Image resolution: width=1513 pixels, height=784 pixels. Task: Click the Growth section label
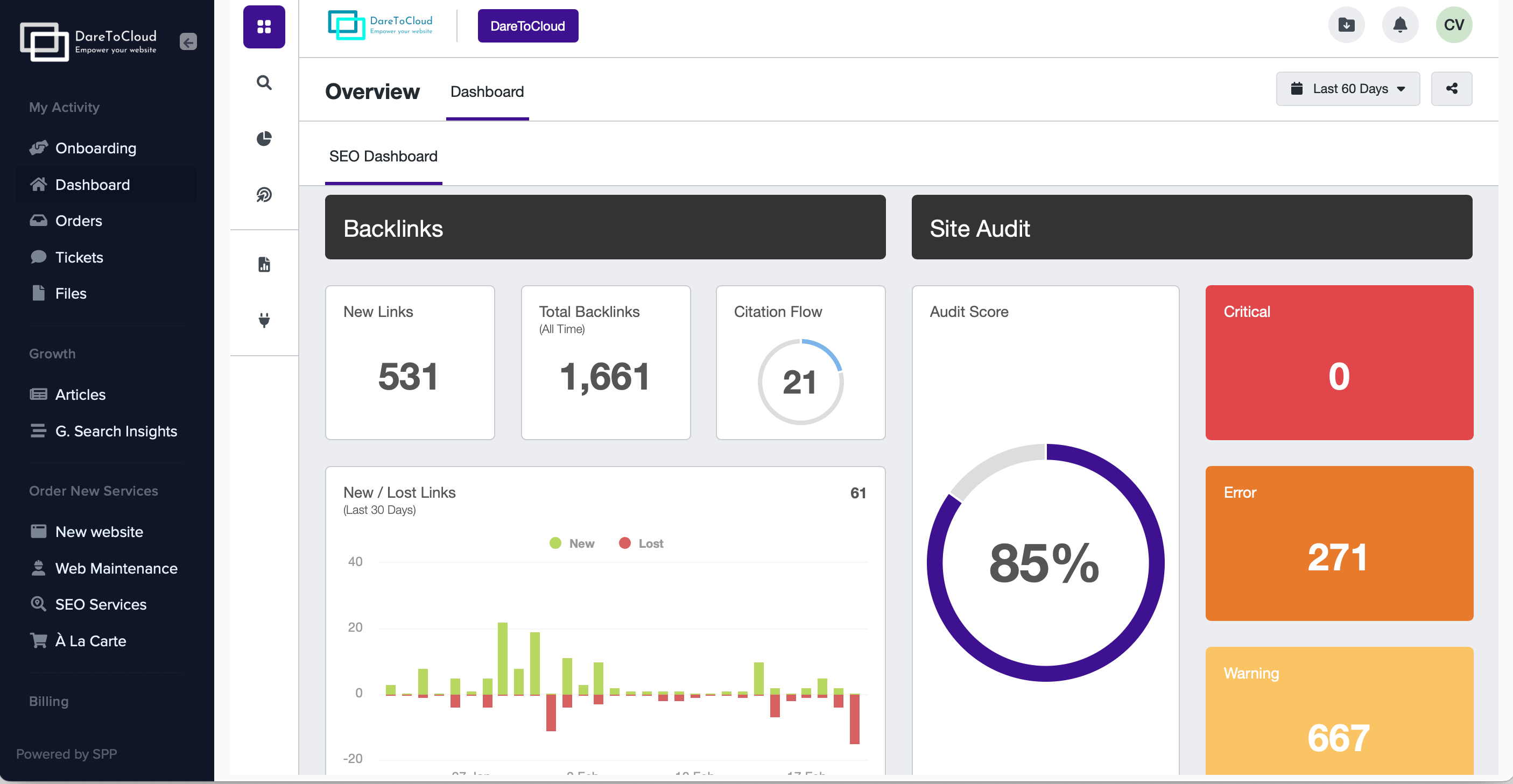pyautogui.click(x=52, y=354)
